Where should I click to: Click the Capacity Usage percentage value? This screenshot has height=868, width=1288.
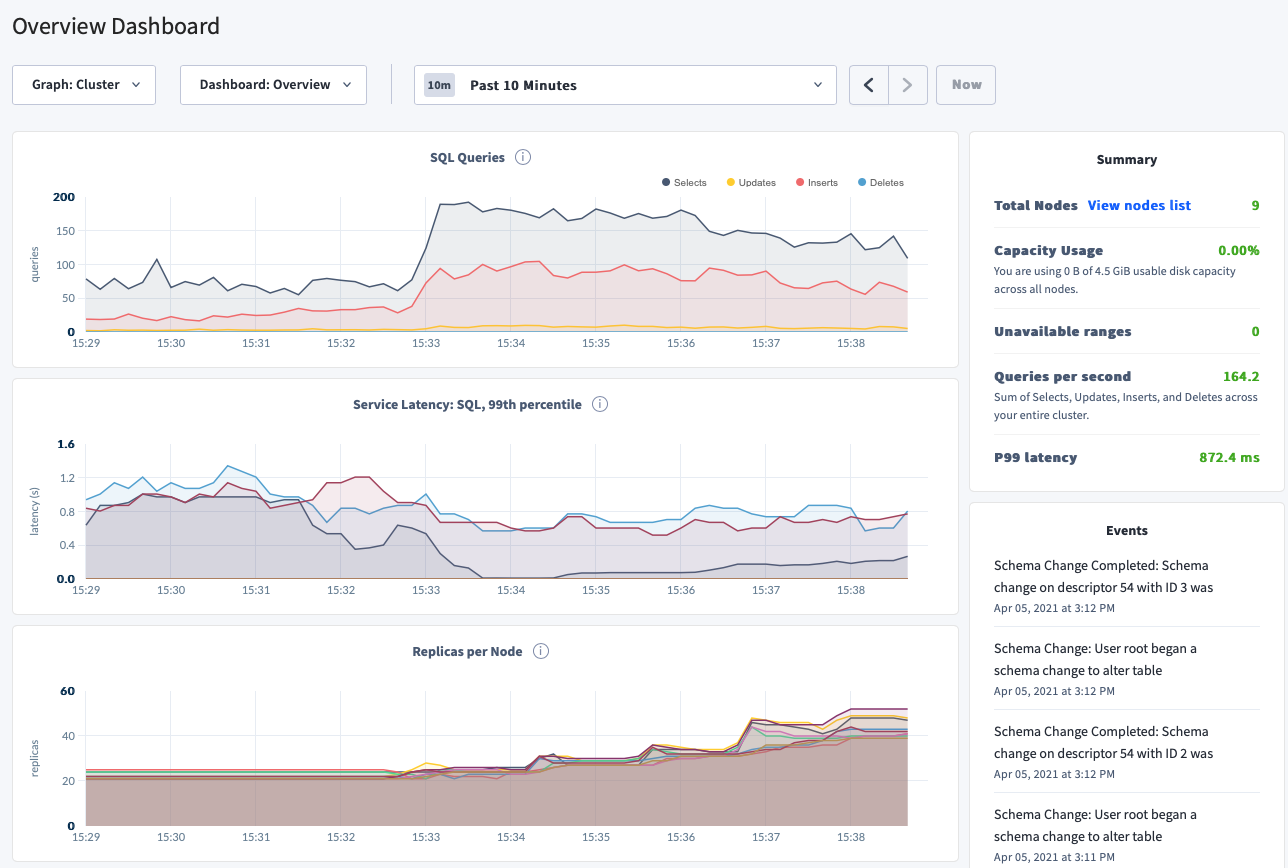(1238, 250)
